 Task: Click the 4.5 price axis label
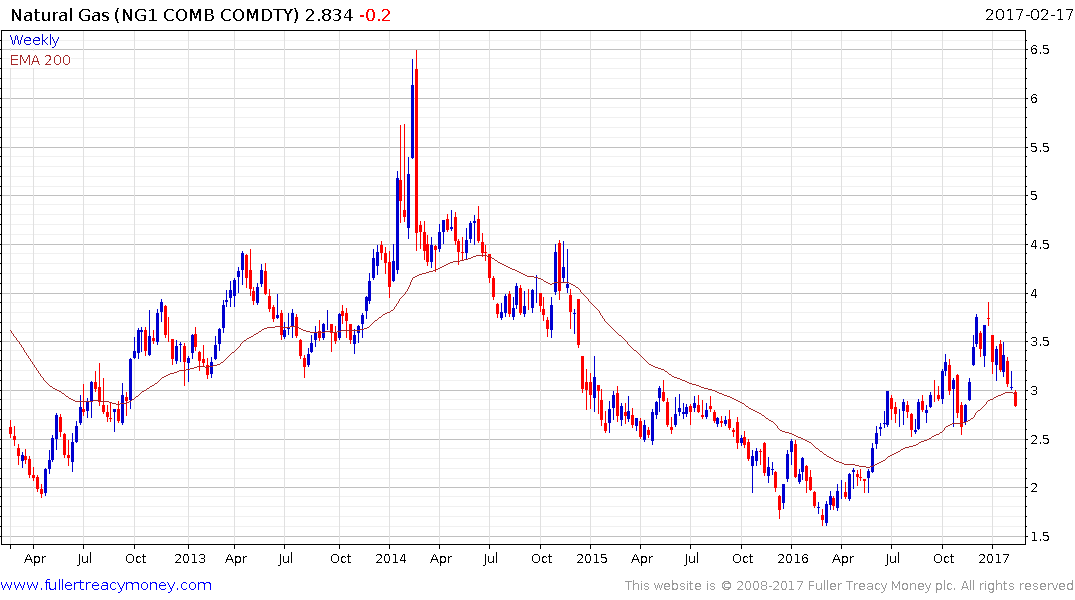[1039, 245]
